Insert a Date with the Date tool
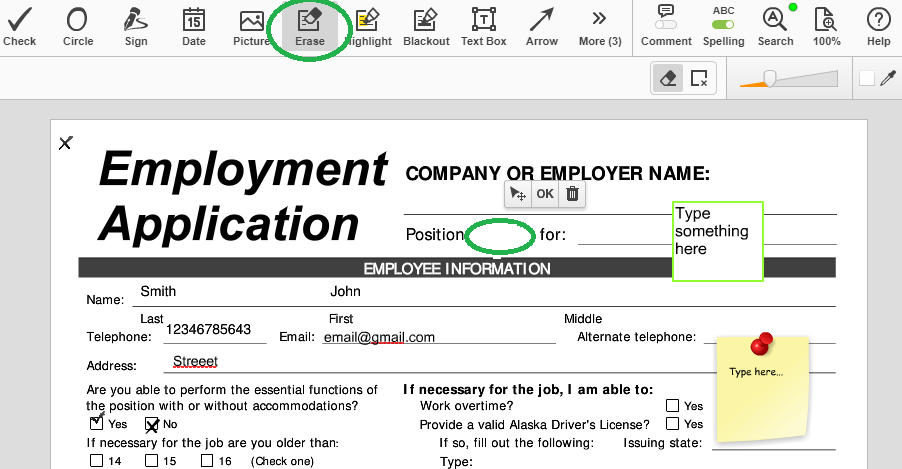Viewport: 902px width, 469px height. click(194, 27)
